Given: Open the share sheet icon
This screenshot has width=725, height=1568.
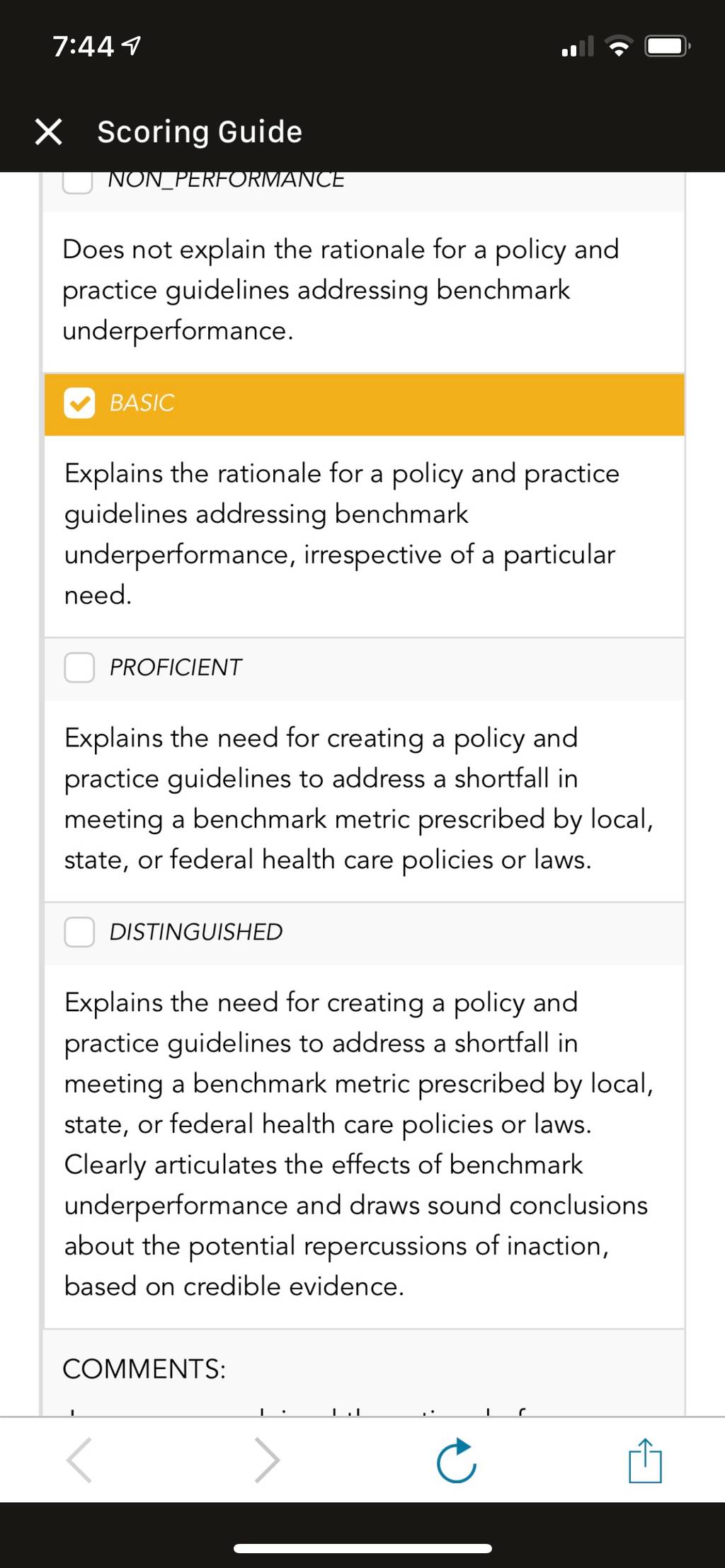Looking at the screenshot, I should pos(645,1460).
